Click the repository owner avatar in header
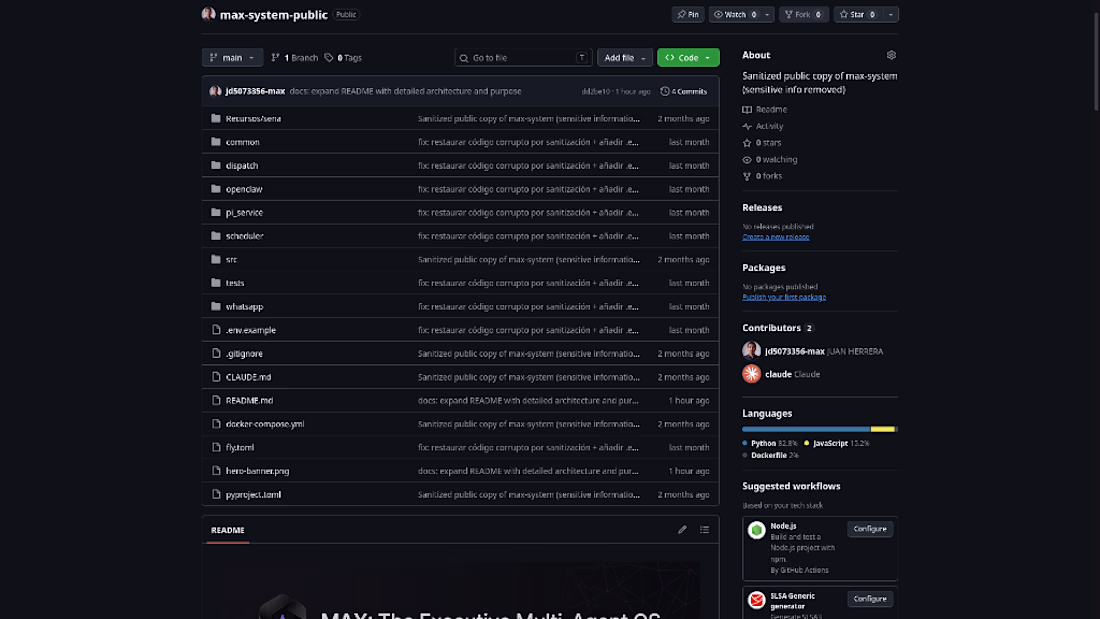This screenshot has width=1100, height=619. click(x=208, y=14)
